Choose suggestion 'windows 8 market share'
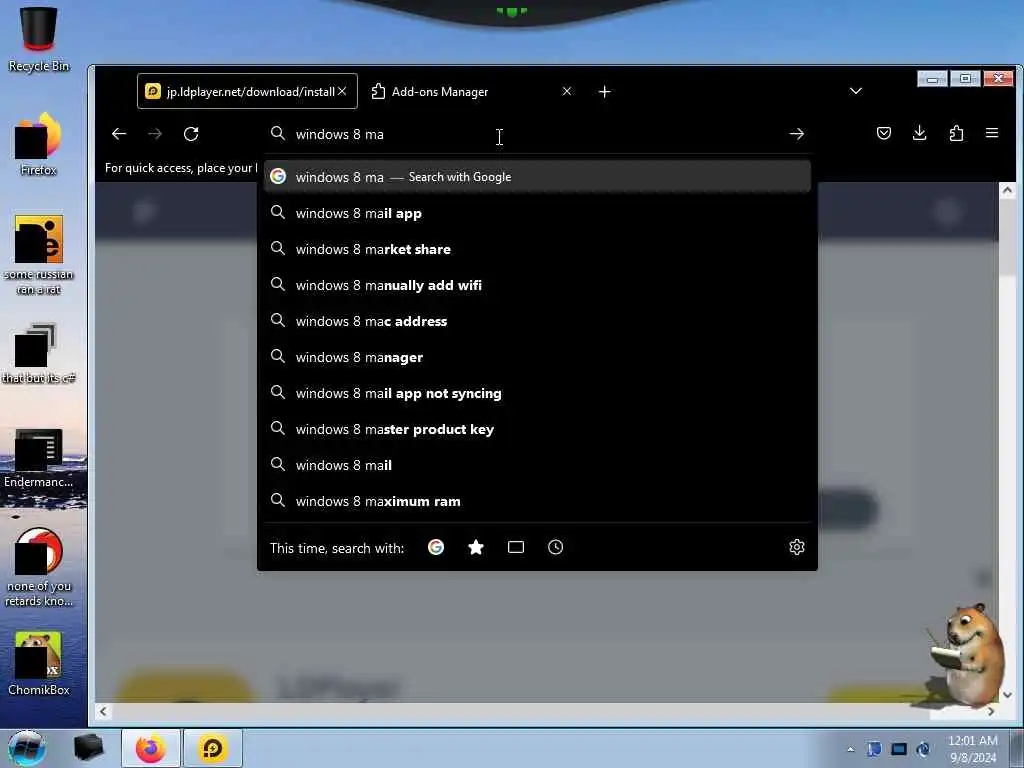Screen dimensions: 1024x768 coord(537,249)
